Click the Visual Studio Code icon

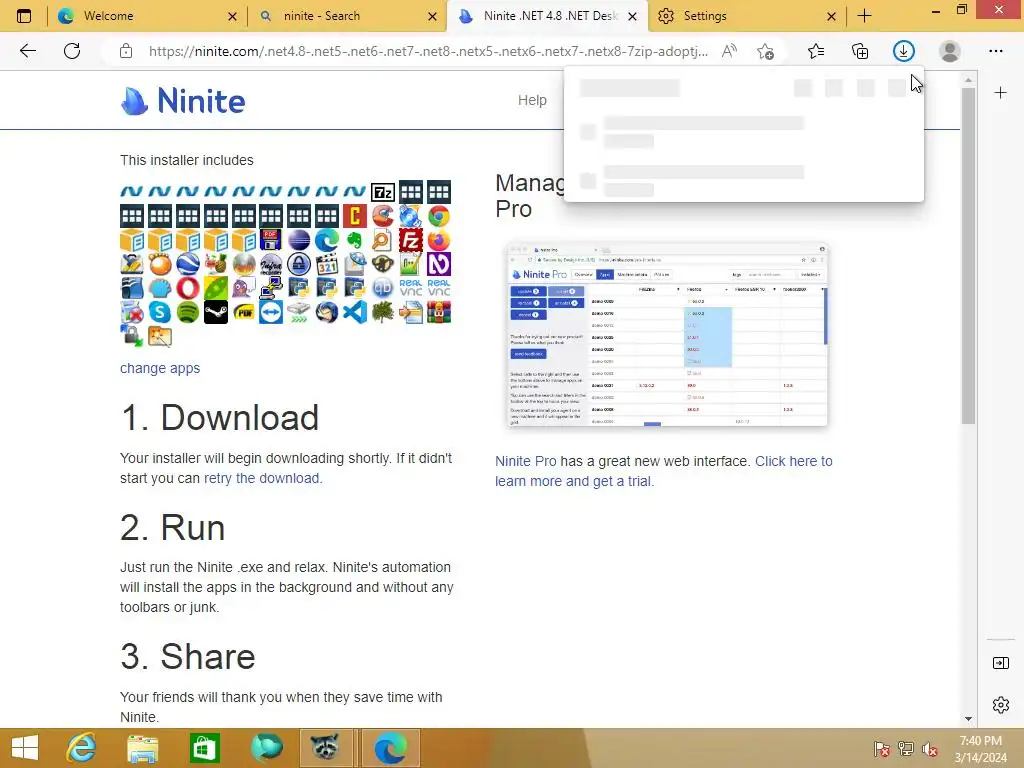355,312
